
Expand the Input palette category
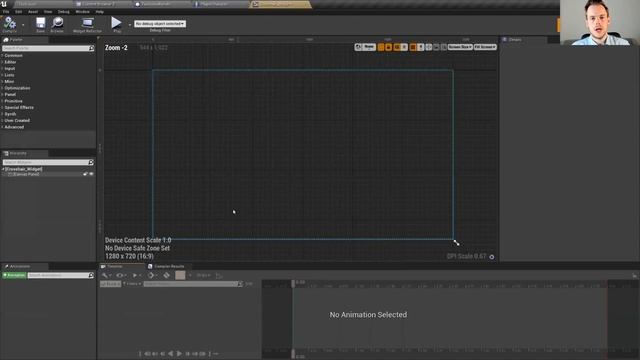10,69
